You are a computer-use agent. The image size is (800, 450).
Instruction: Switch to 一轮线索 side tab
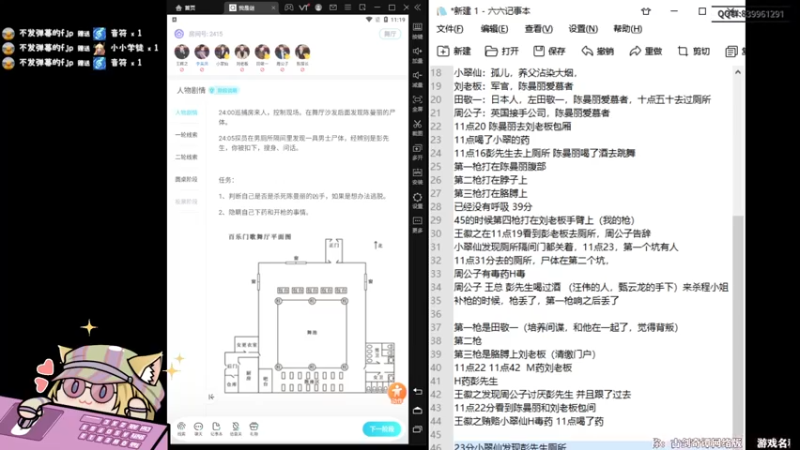pos(186,135)
